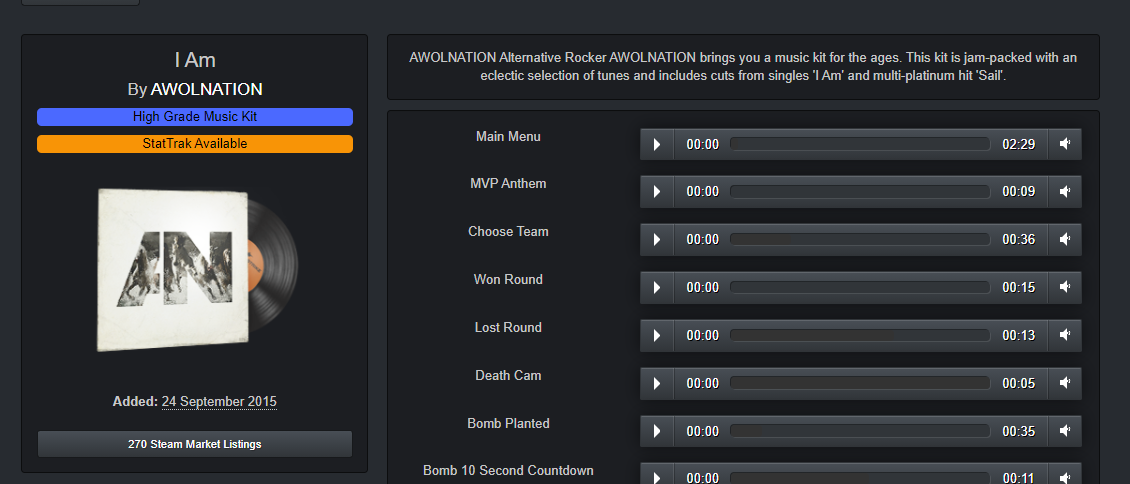
Task: Seek within the Bomb Planted progress bar
Action: point(860,431)
